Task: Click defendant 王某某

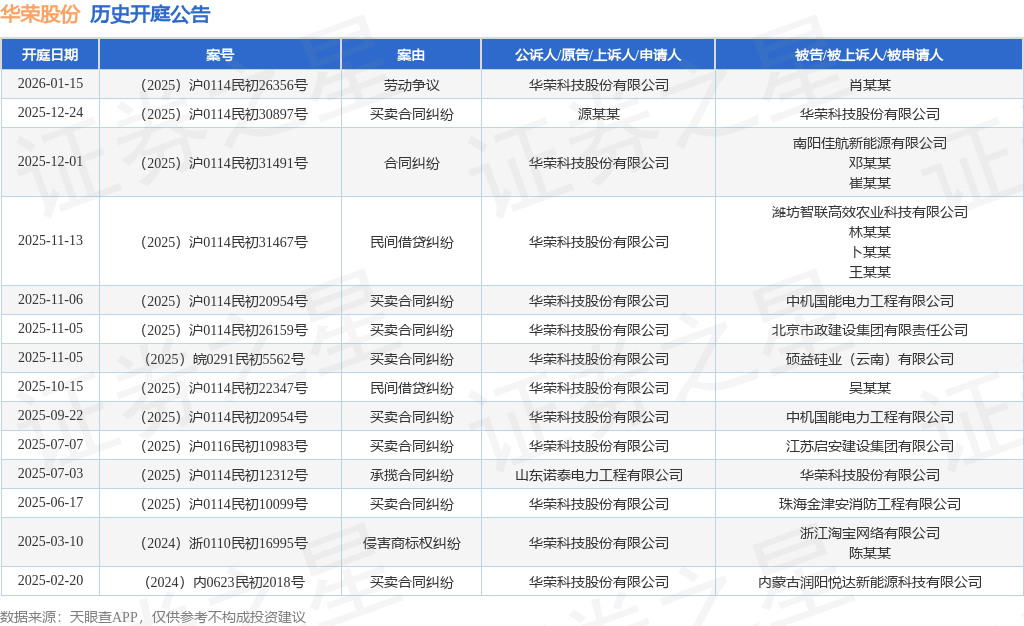Action: click(869, 272)
